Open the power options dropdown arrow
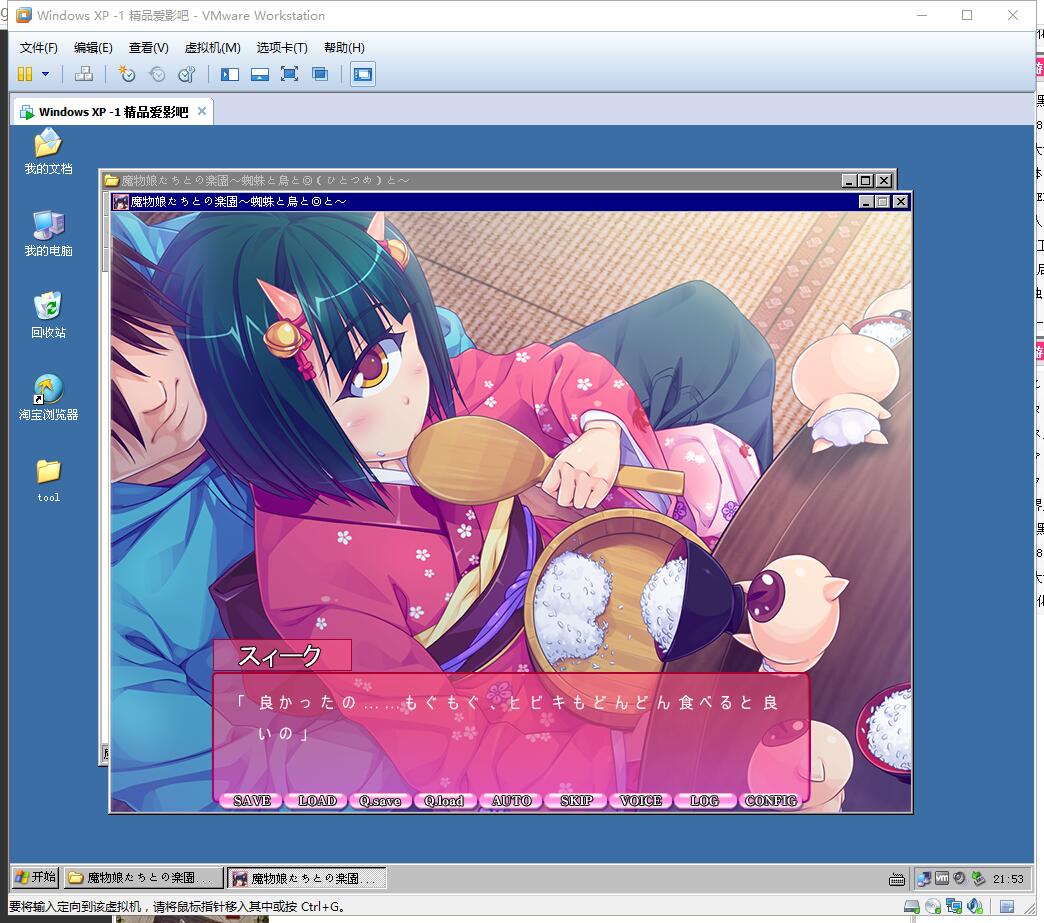Screen dimensions: 1044x923 45,74
